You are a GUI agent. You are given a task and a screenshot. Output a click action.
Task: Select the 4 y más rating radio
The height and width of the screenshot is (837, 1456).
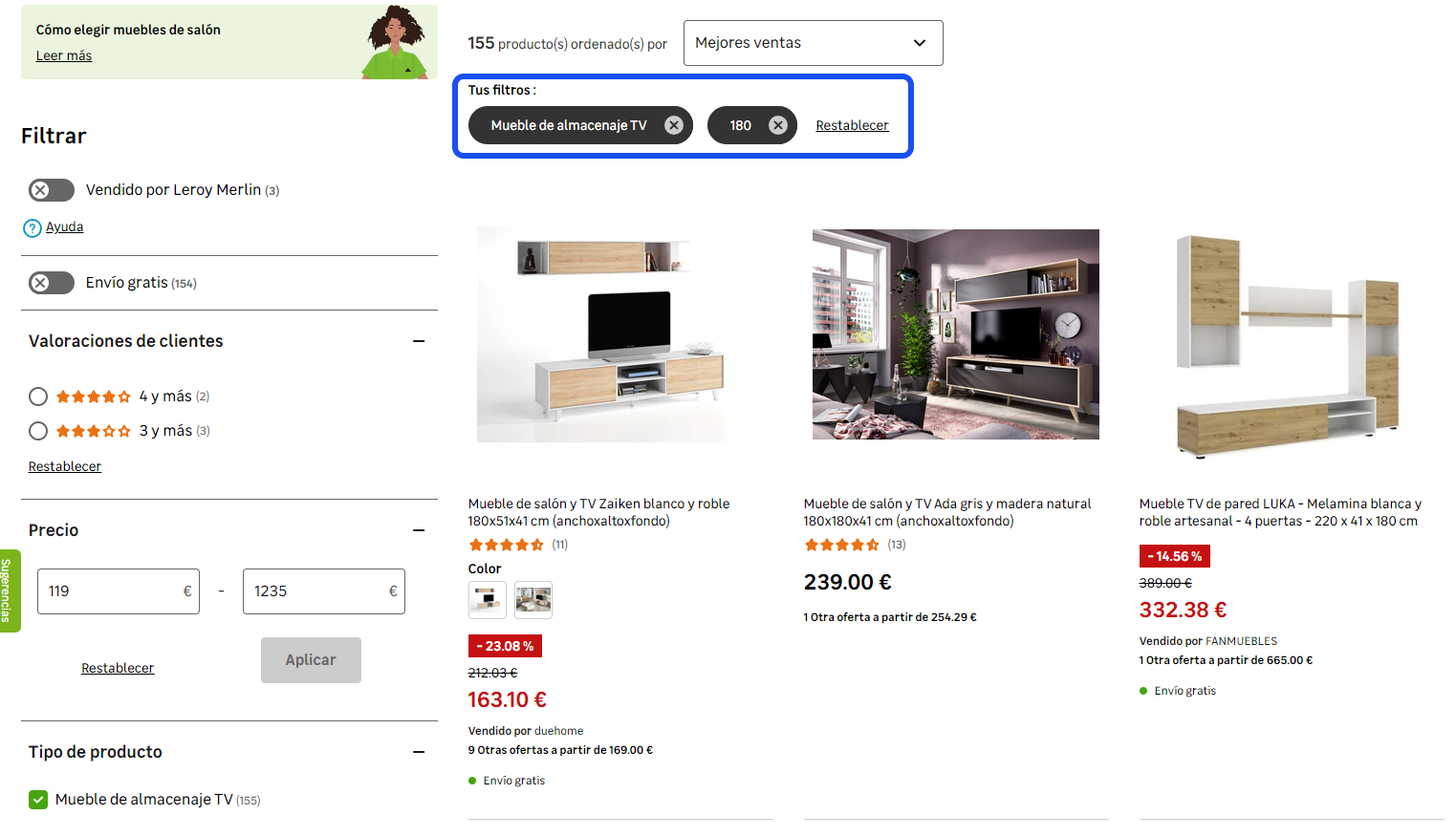coord(38,397)
